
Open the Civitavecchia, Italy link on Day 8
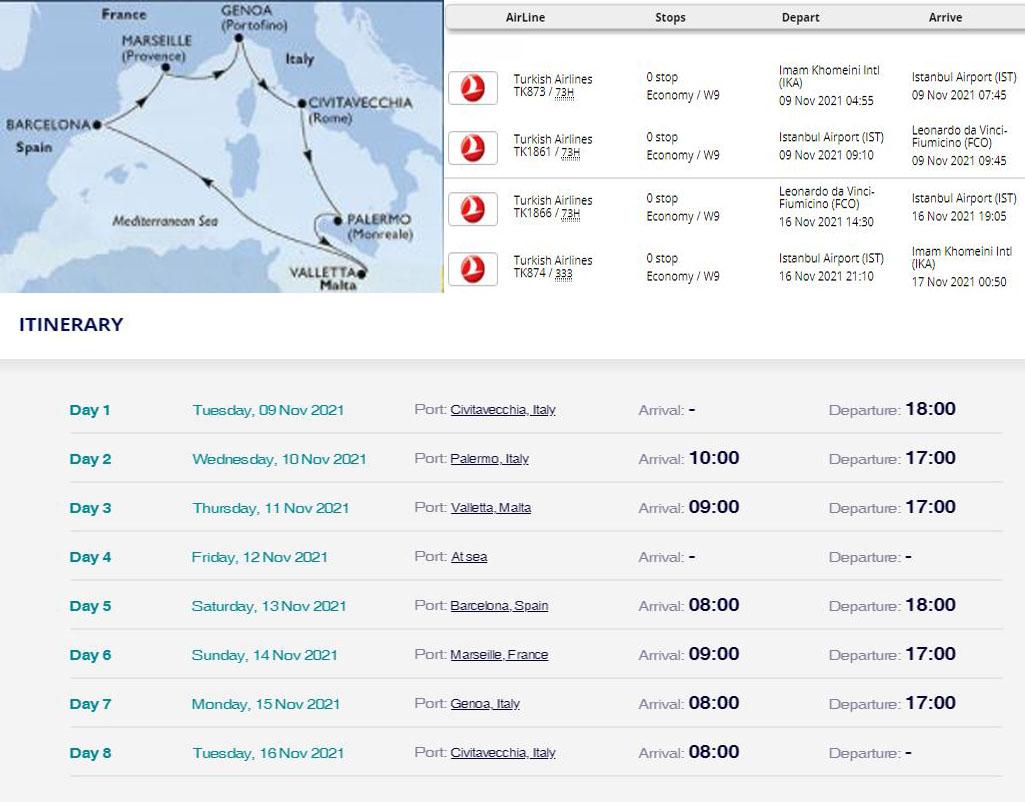coord(503,753)
